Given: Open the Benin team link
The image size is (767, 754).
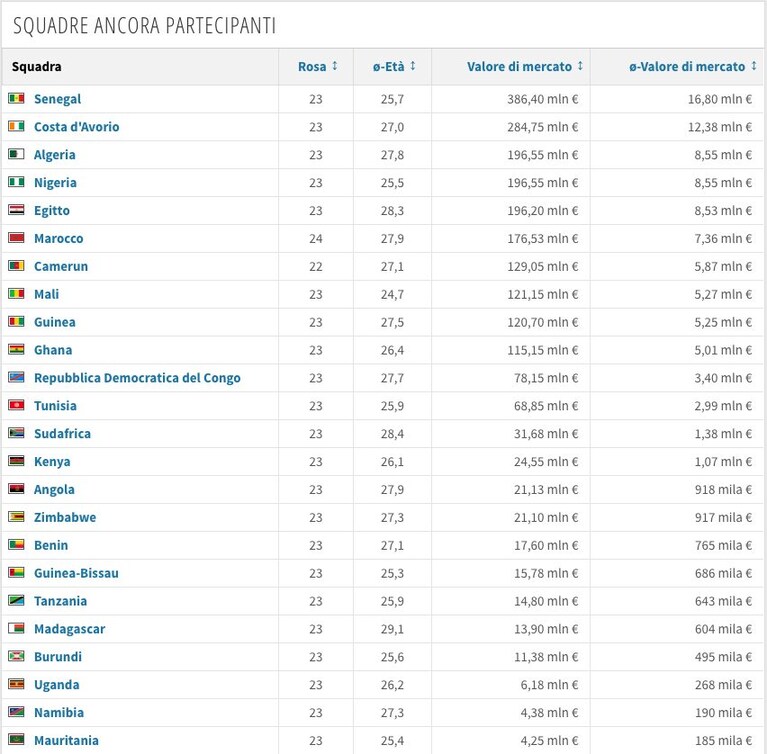Looking at the screenshot, I should (51, 546).
